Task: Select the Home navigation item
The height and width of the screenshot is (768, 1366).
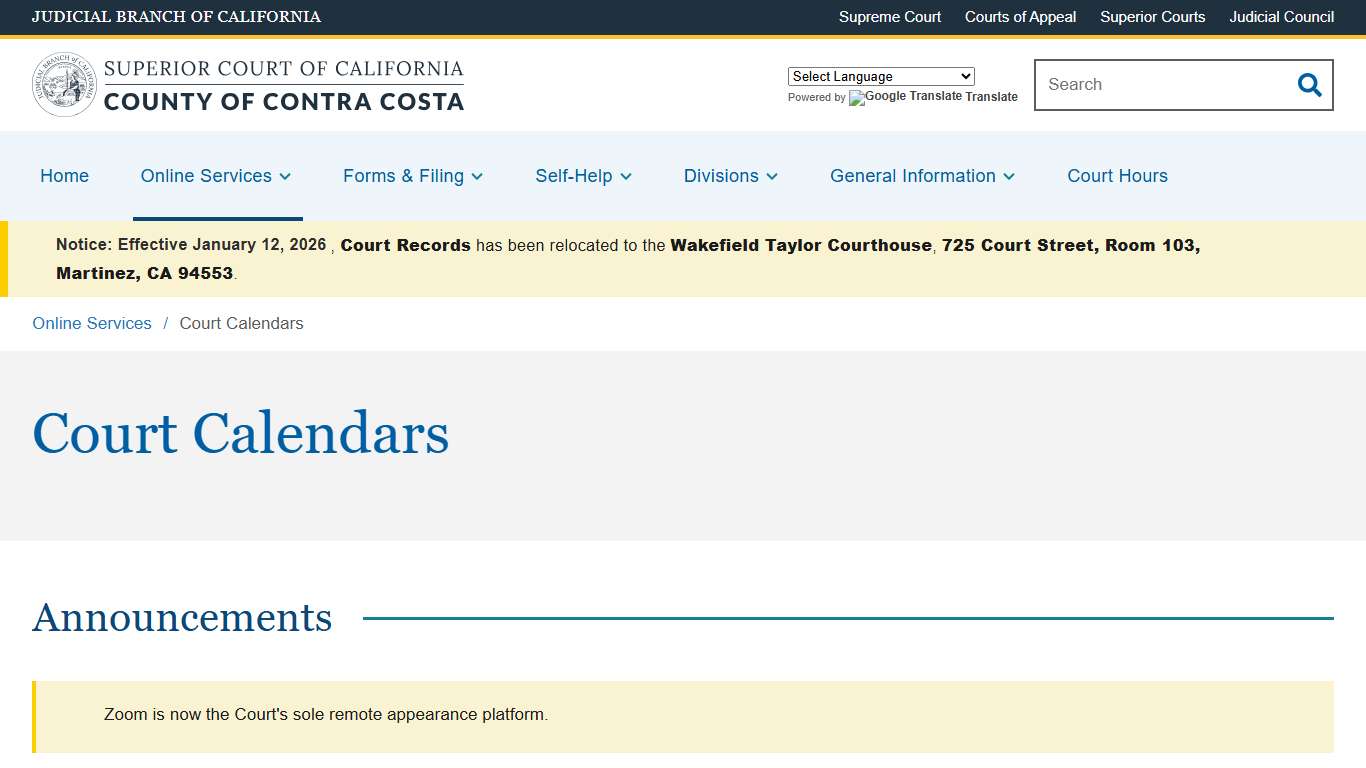Action: (x=64, y=176)
